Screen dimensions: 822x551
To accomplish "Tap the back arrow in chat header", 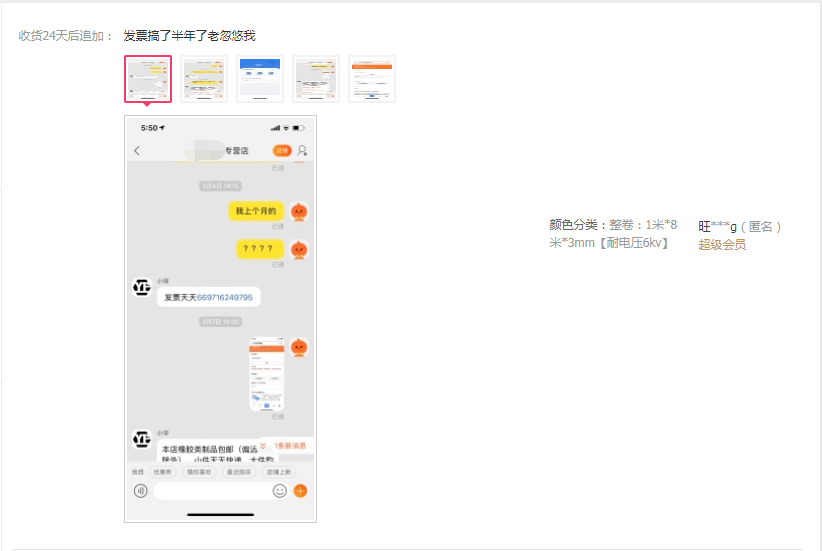I will (x=137, y=151).
